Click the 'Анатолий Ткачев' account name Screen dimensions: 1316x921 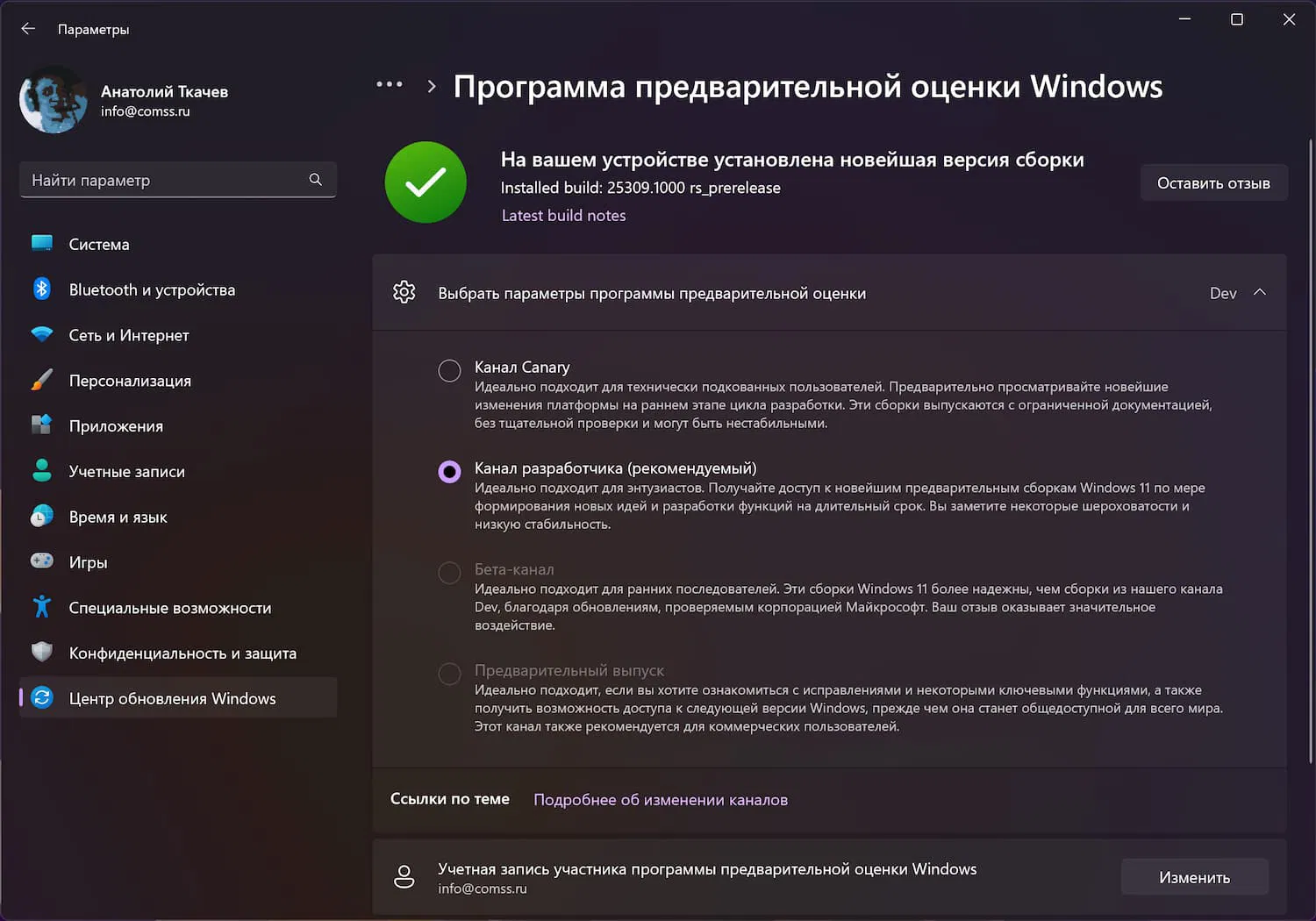(164, 91)
